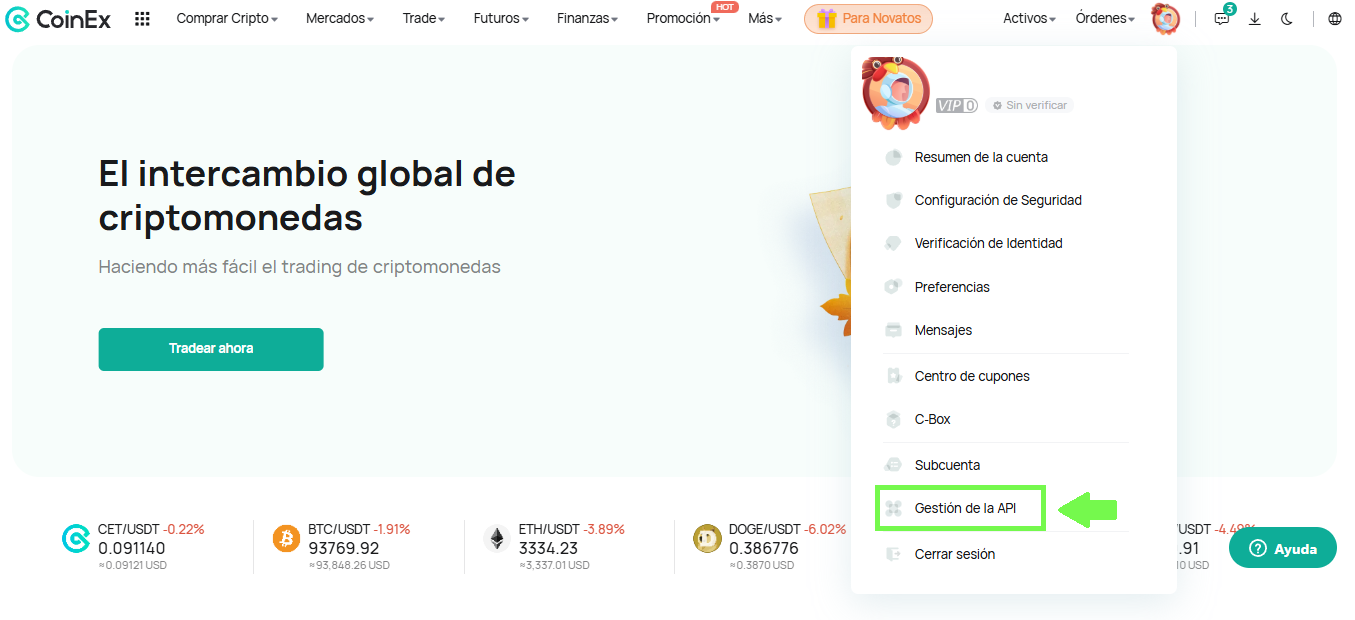Expand the Activos dropdown
Screen dimensions: 1355x620
[x=1029, y=19]
